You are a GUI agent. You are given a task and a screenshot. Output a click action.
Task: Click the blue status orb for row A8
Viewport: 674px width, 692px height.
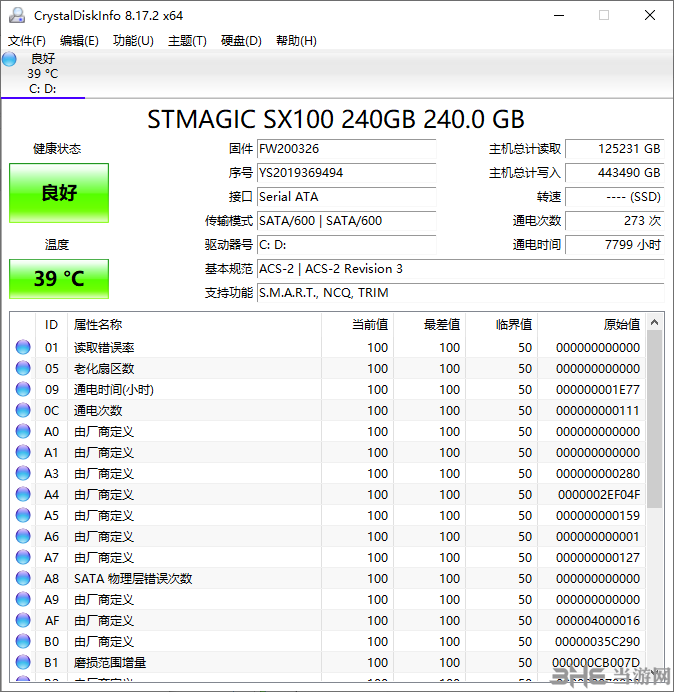pos(23,578)
